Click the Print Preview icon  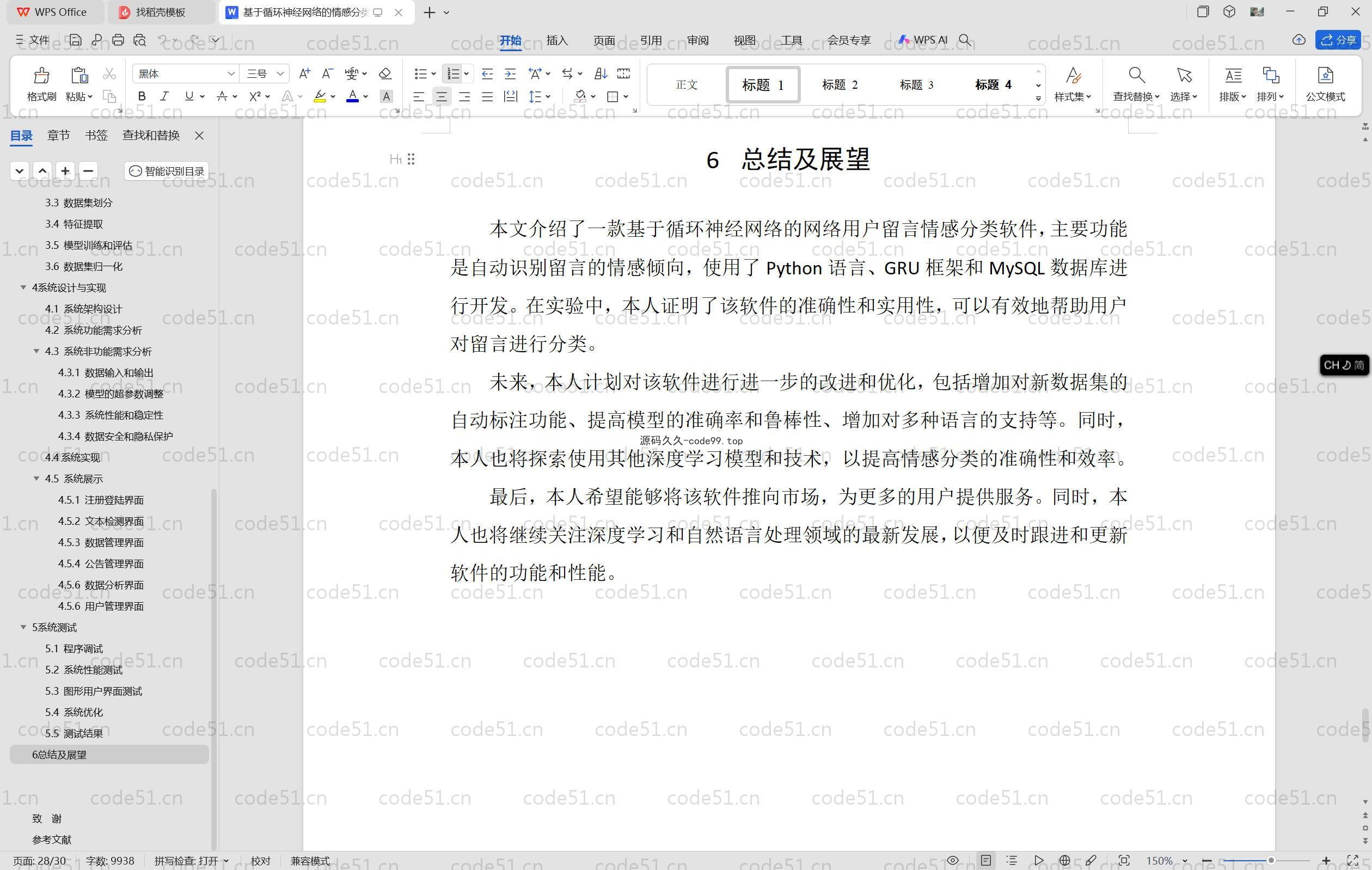[x=139, y=40]
